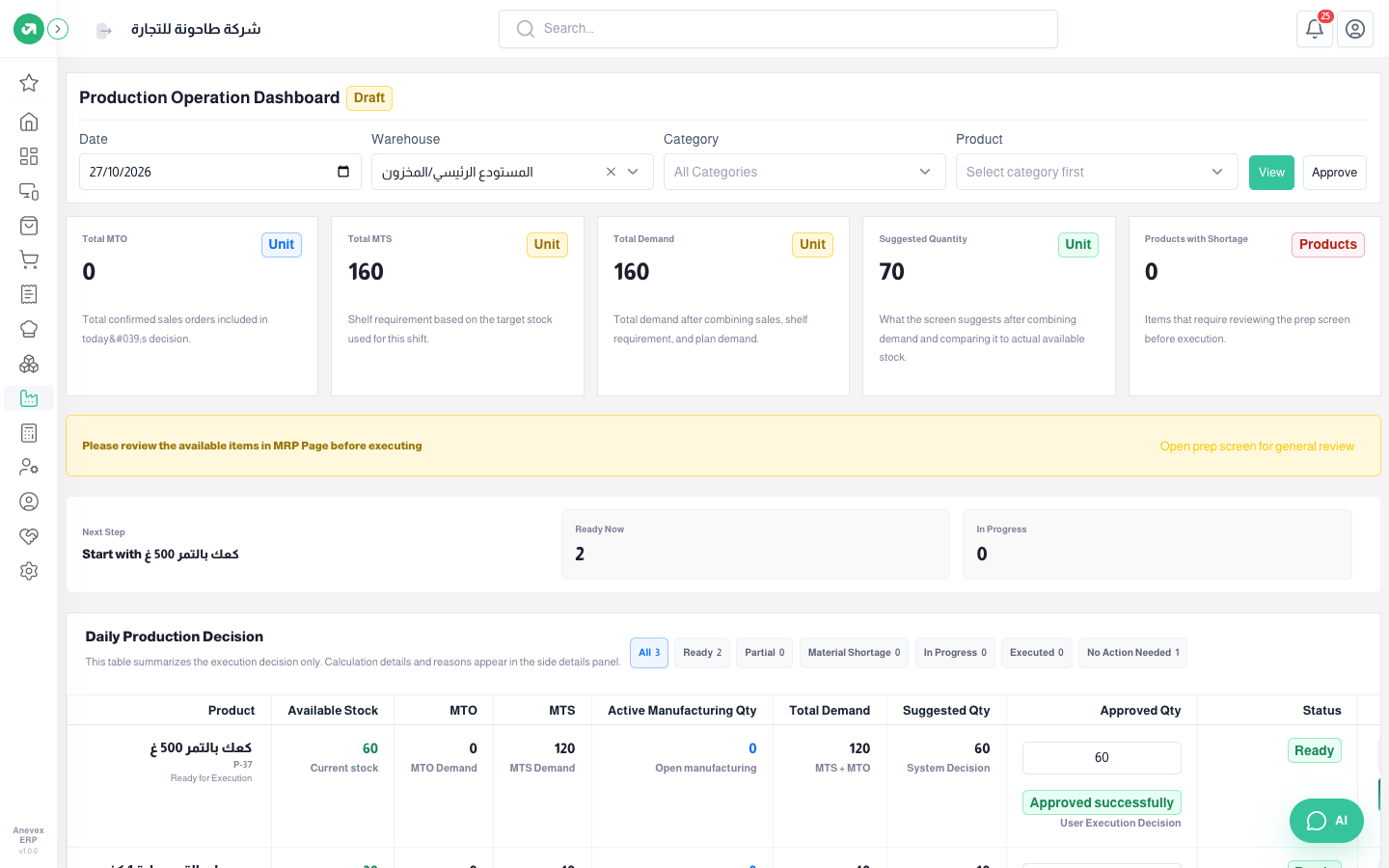The height and width of the screenshot is (868, 1389).
Task: Click the Approve button
Action: click(x=1334, y=173)
